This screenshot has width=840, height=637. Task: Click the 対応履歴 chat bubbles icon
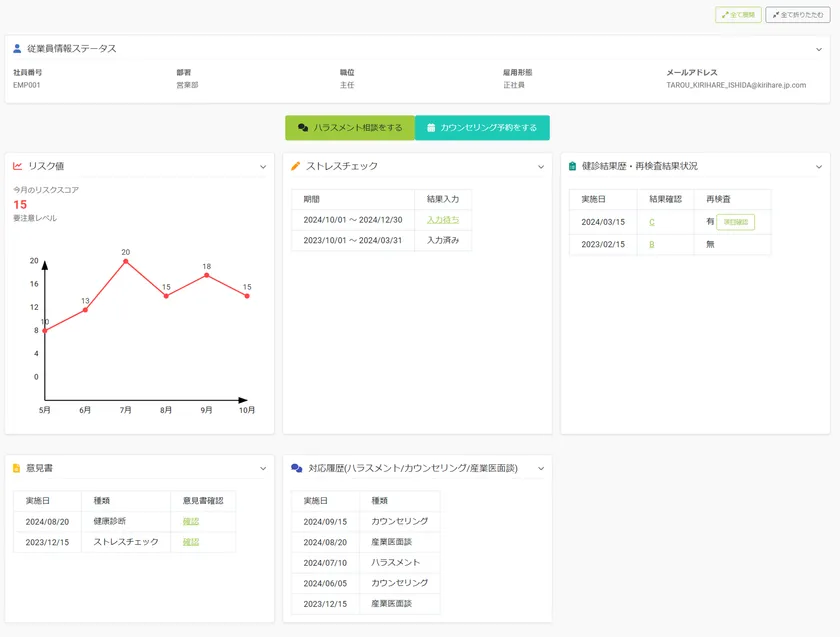pos(295,468)
